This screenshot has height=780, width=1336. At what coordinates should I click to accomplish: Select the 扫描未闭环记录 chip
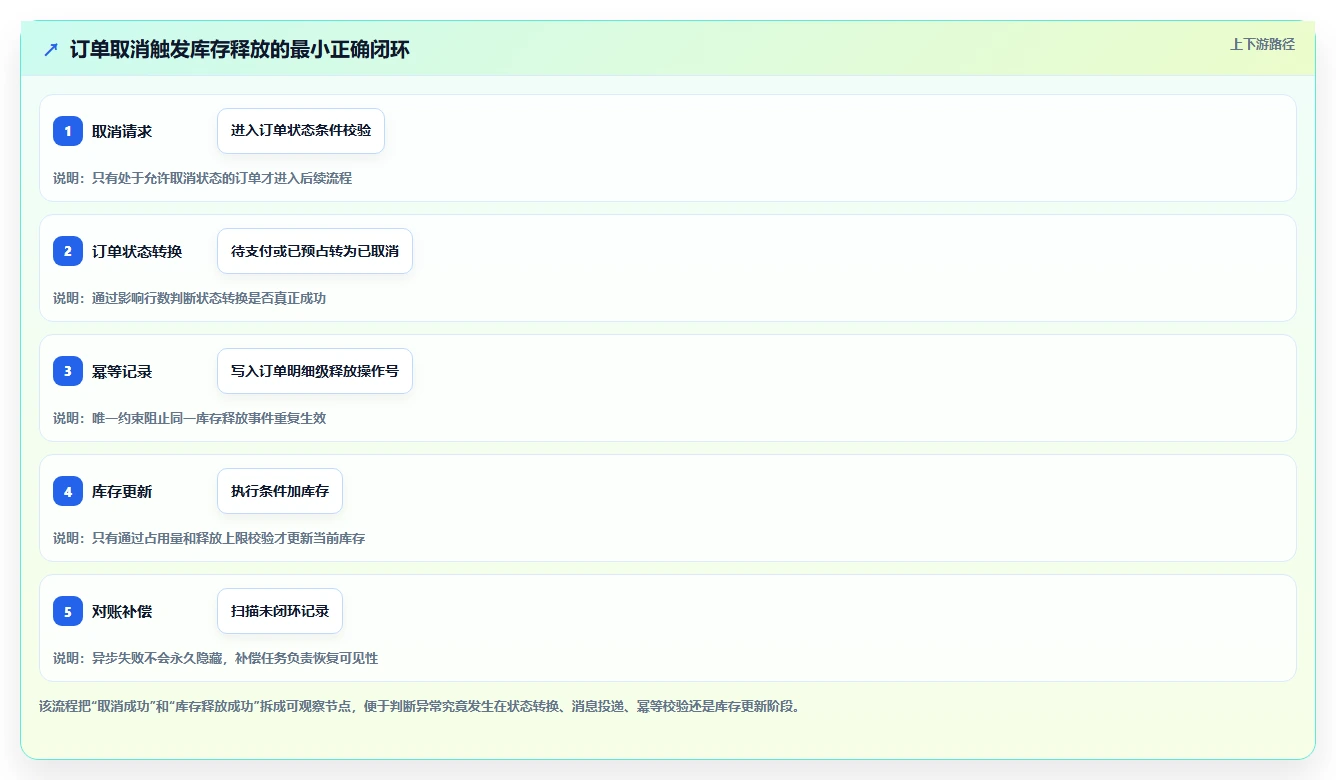(280, 611)
